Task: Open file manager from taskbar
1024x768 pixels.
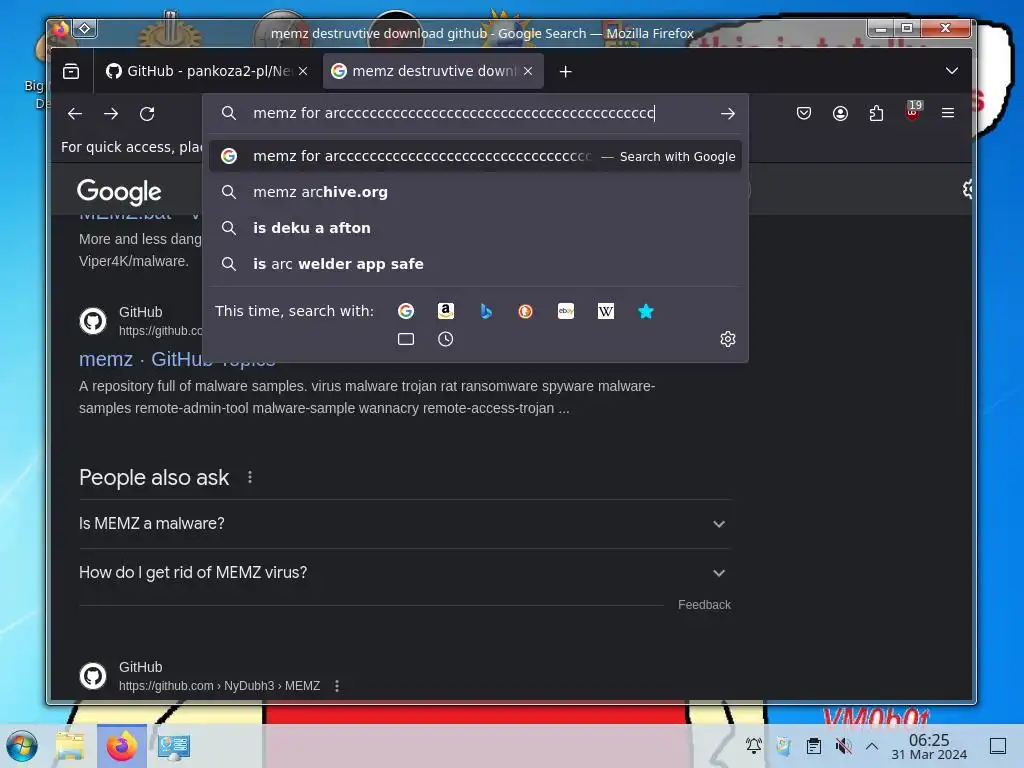Action: pos(71,746)
